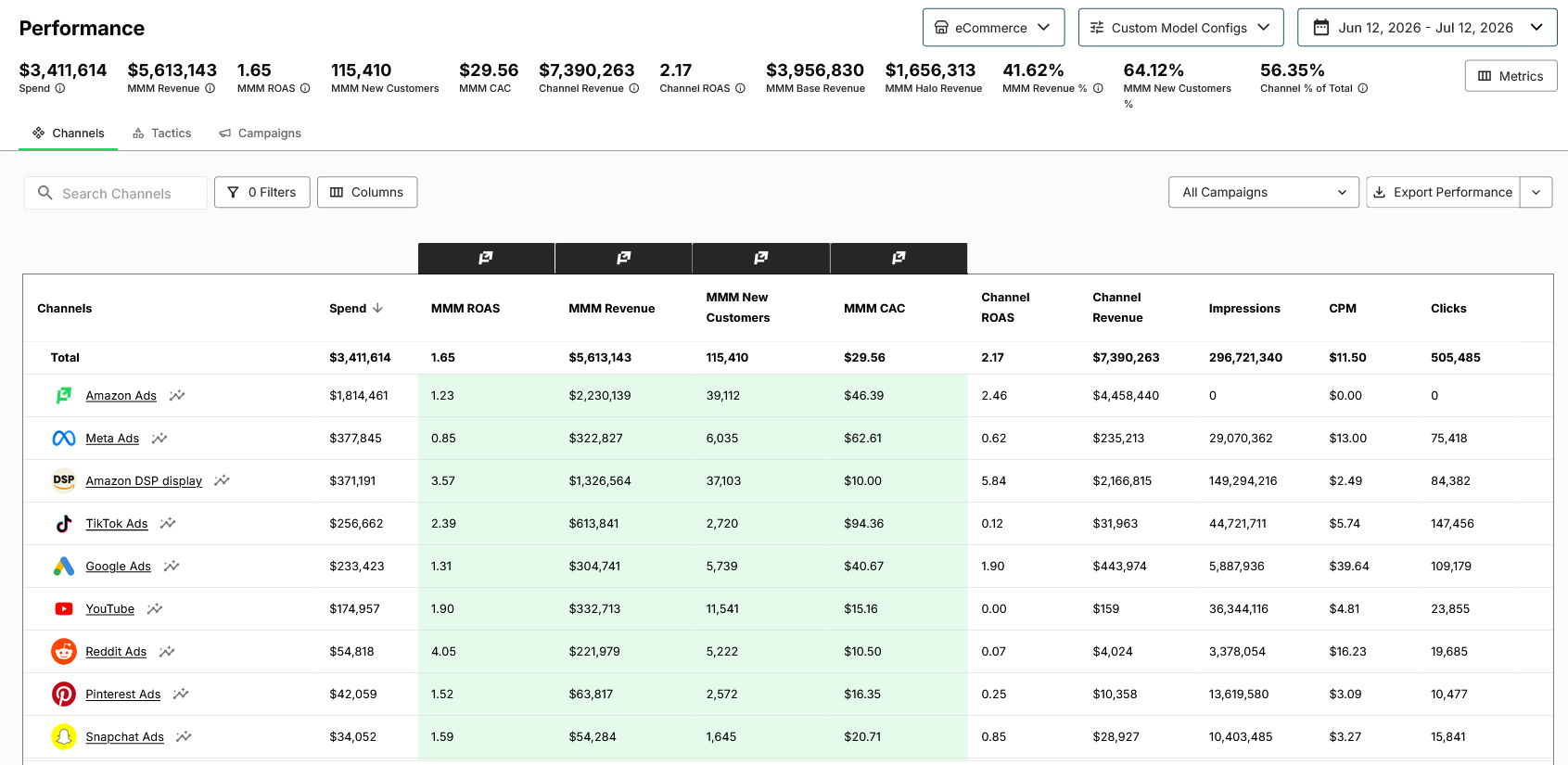1568x765 pixels.
Task: Click the model badge above MMM CAC column
Action: [899, 258]
